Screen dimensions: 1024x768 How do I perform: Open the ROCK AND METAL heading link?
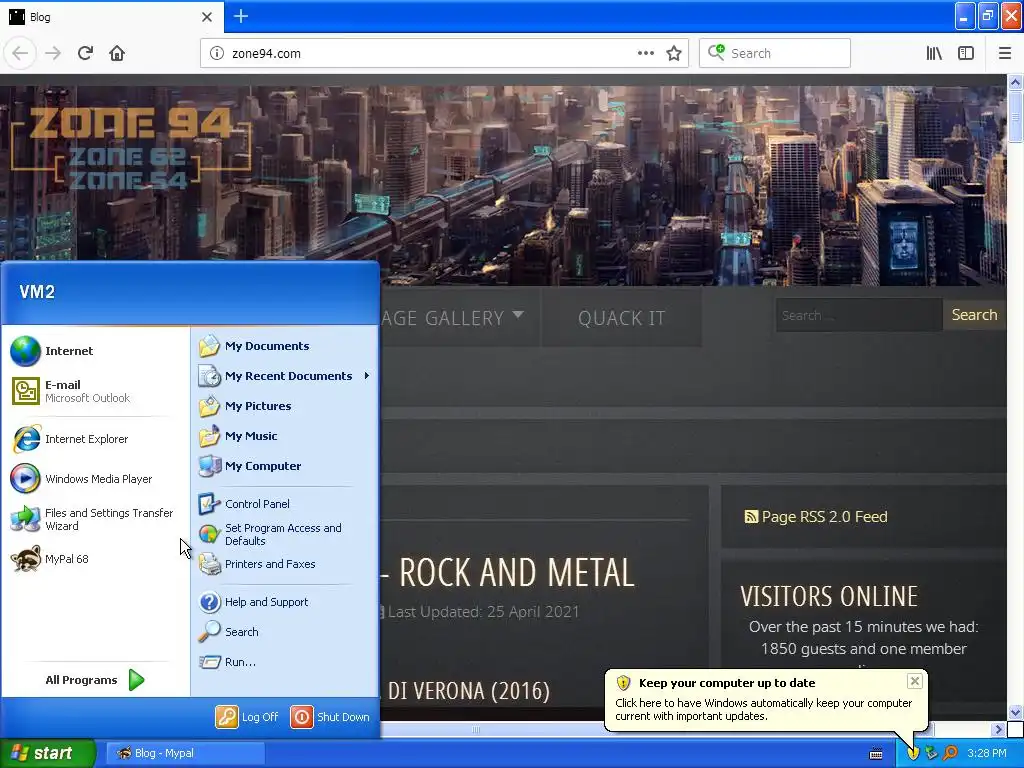pos(516,573)
